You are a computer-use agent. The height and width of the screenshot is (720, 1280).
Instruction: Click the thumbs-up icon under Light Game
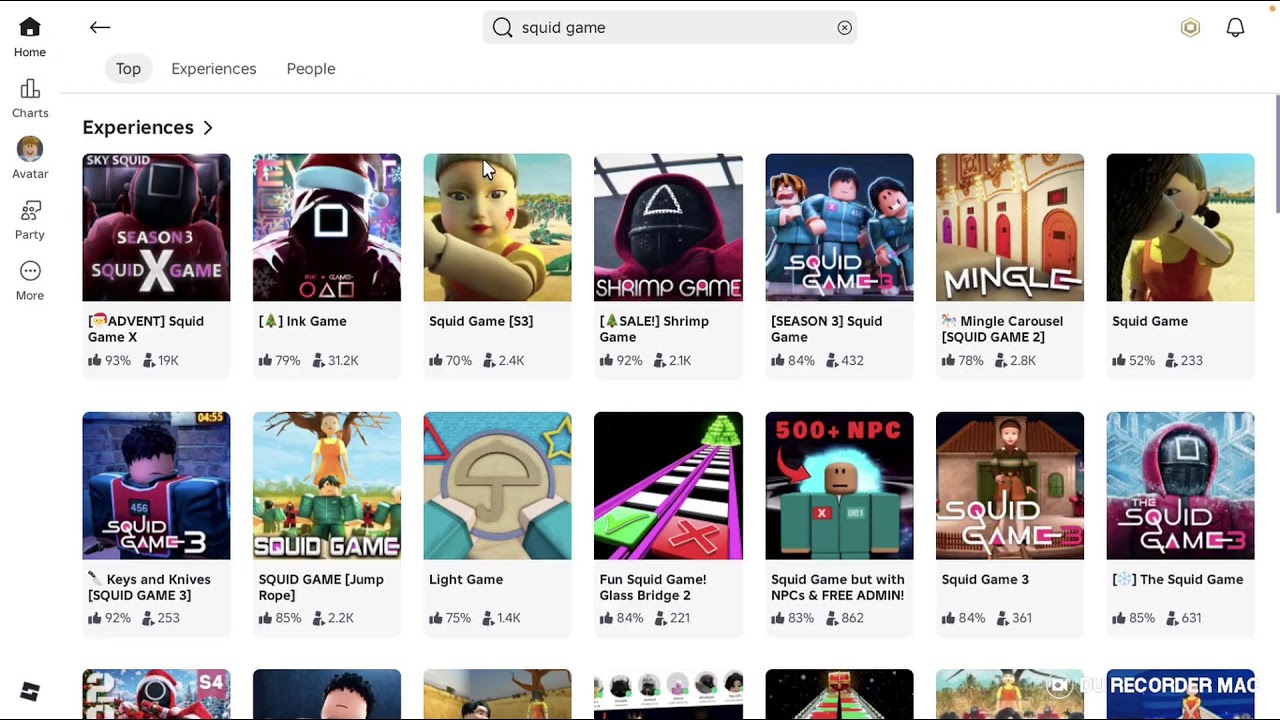click(436, 618)
